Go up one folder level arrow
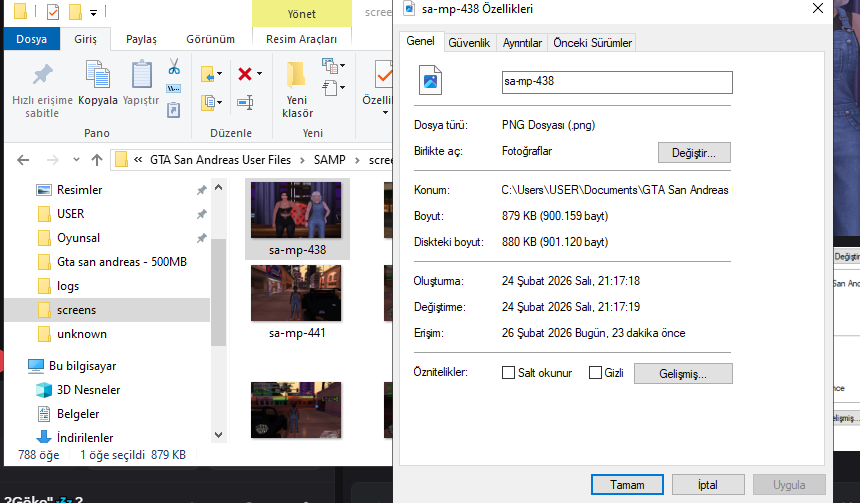 click(97, 160)
